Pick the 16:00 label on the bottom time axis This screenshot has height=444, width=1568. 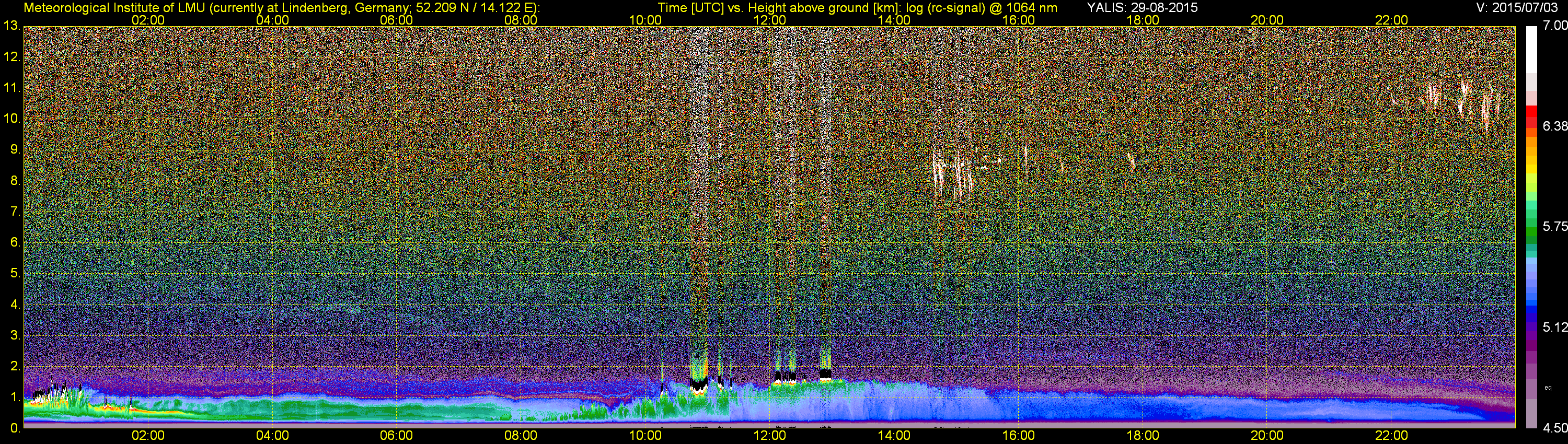tap(1018, 436)
